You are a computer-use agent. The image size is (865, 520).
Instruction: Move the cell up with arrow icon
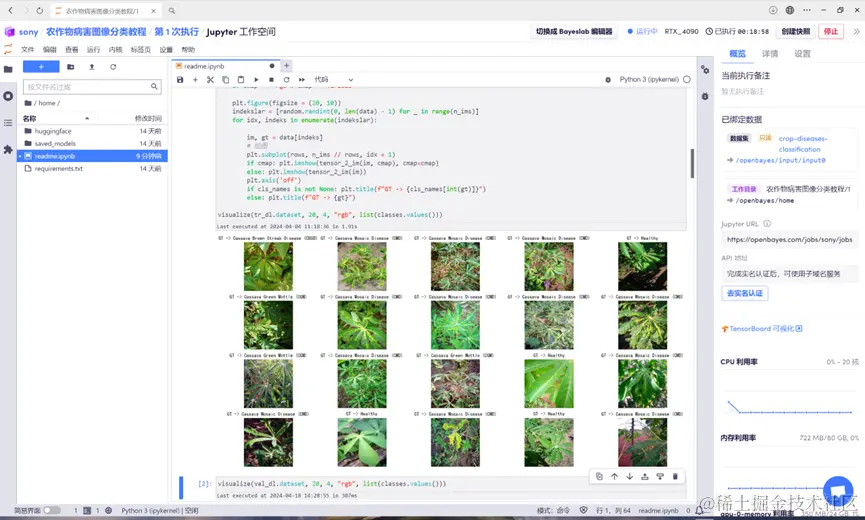(614, 476)
